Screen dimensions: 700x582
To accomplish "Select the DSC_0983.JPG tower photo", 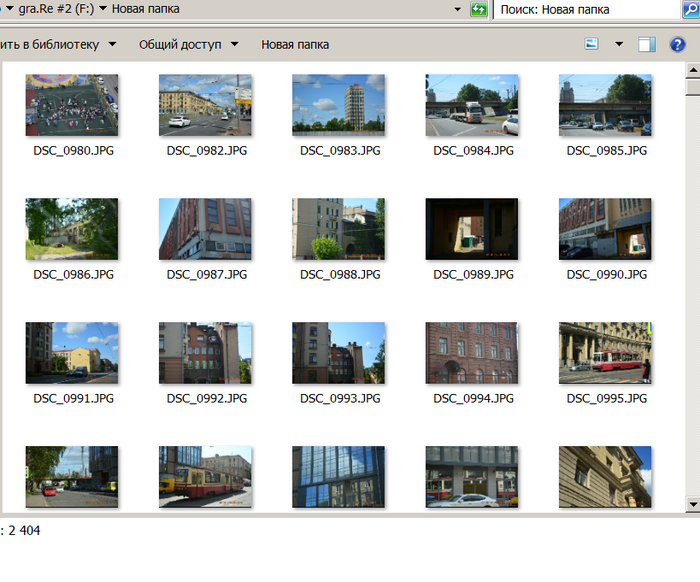I will (339, 105).
